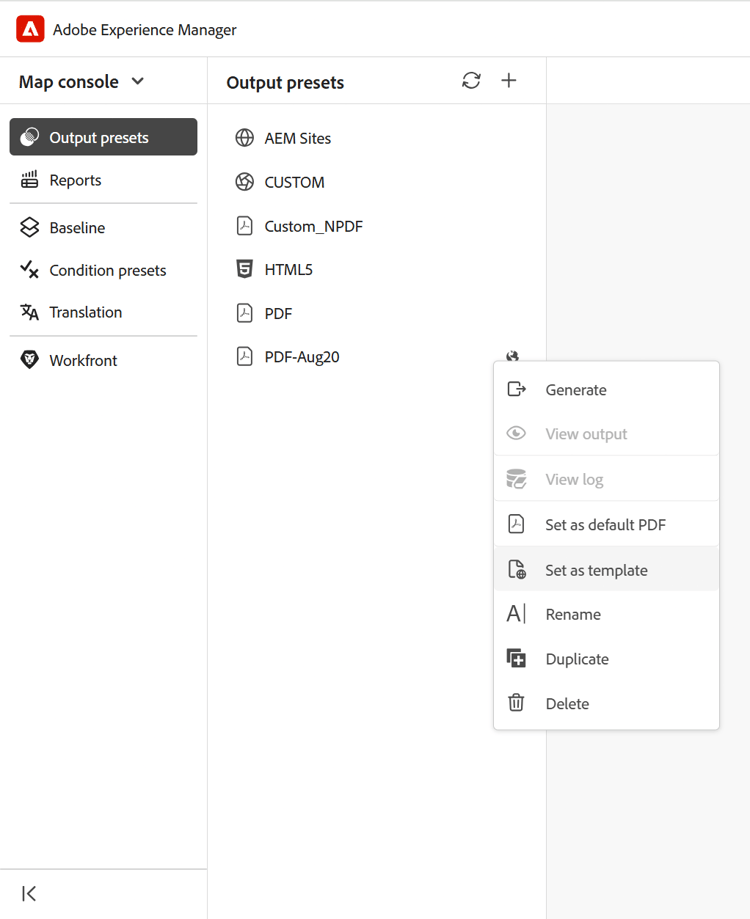Viewport: 750px width, 919px height.
Task: Add a new output preset with plus icon
Action: (509, 80)
